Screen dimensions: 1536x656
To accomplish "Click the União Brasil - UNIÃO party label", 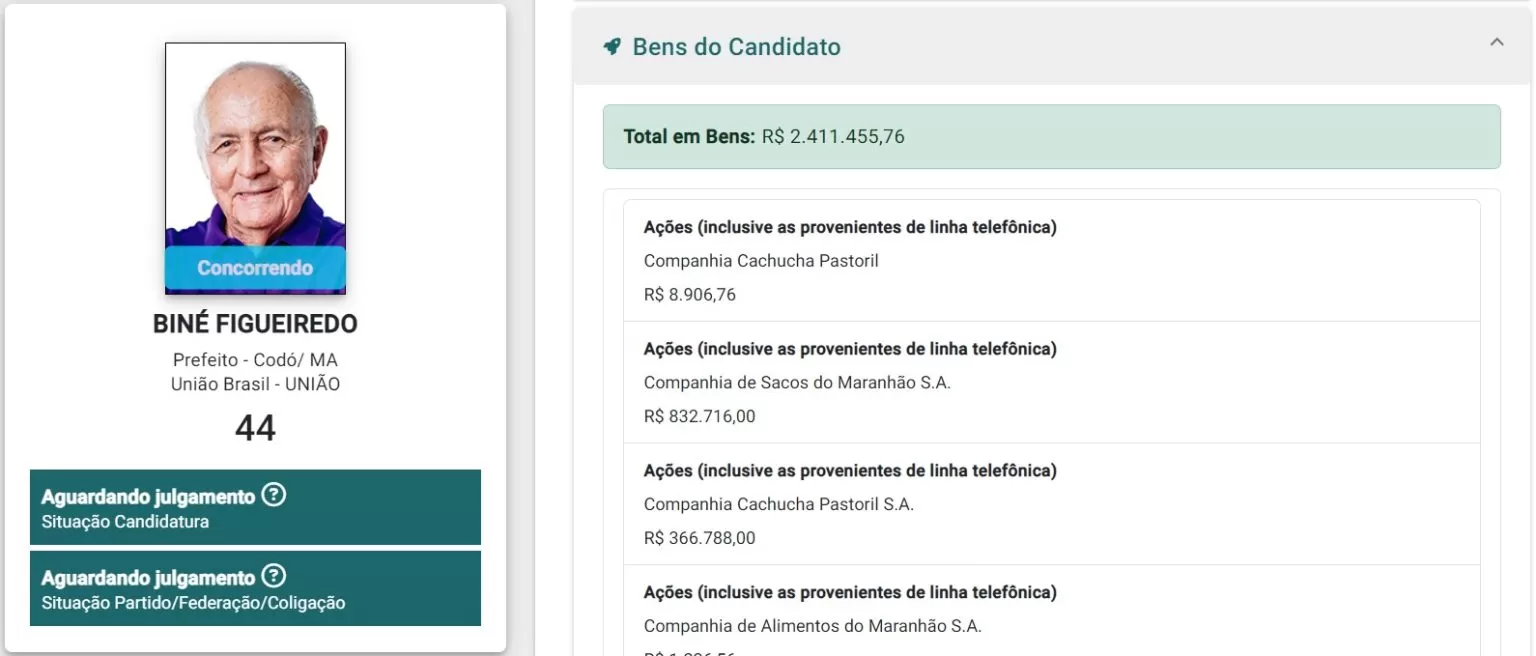I will coord(255,384).
